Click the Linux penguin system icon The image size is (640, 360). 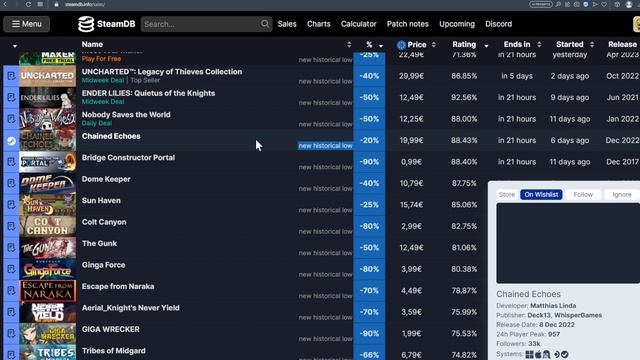click(547, 354)
